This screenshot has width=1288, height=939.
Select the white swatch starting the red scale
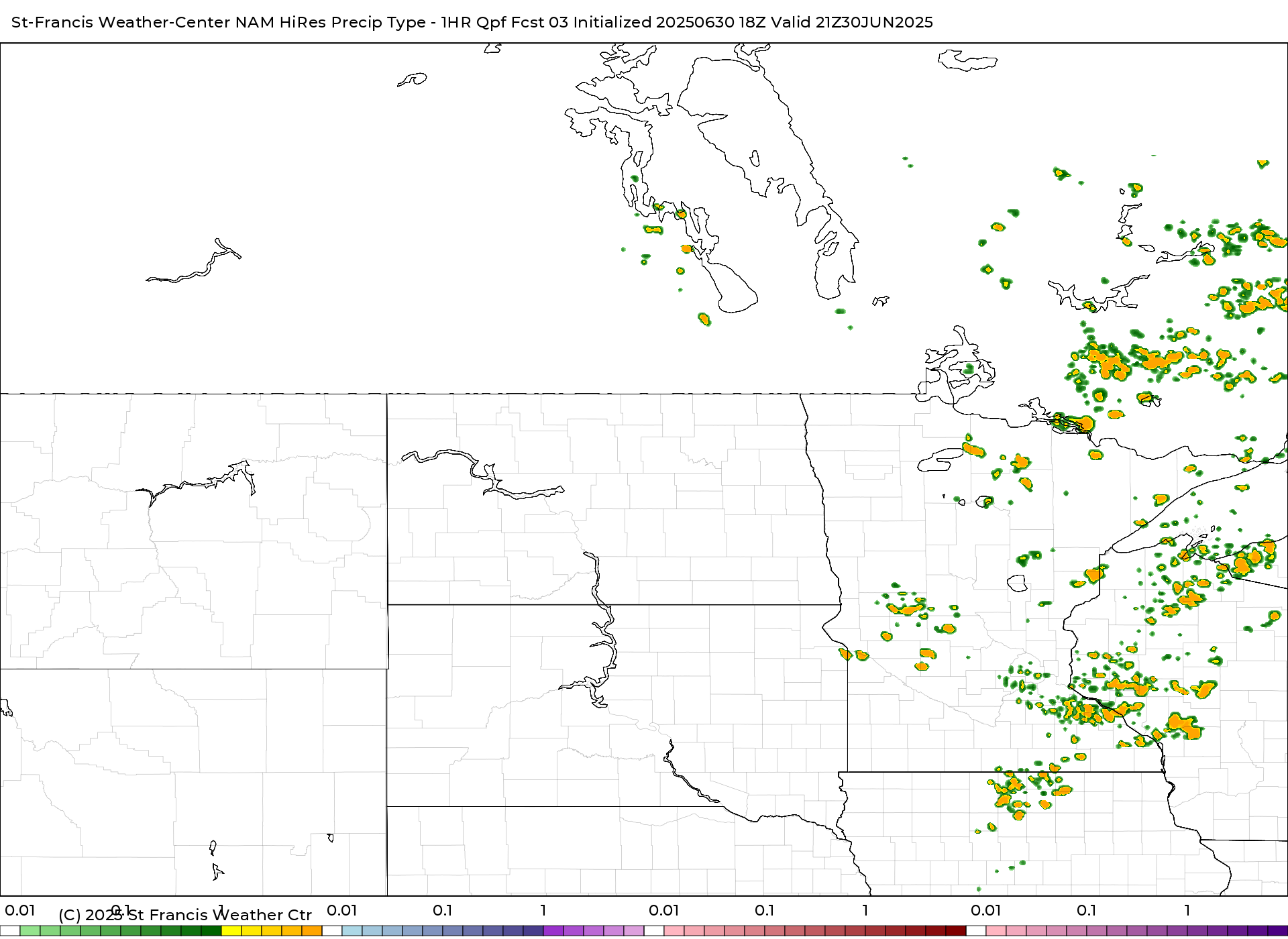click(x=654, y=931)
